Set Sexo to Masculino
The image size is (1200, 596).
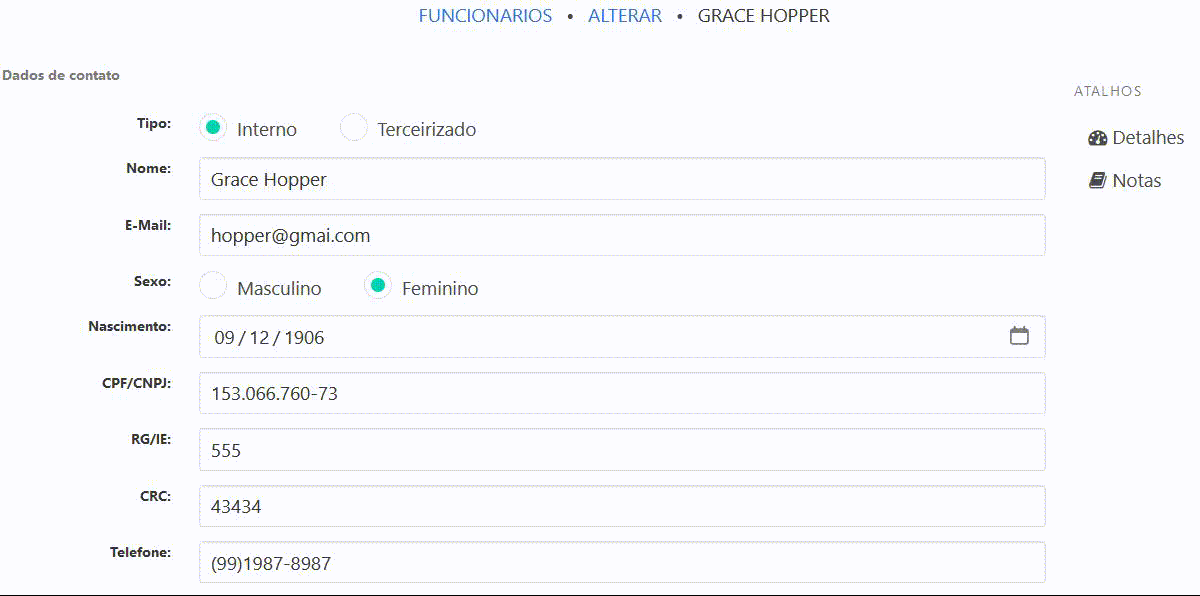tap(213, 286)
